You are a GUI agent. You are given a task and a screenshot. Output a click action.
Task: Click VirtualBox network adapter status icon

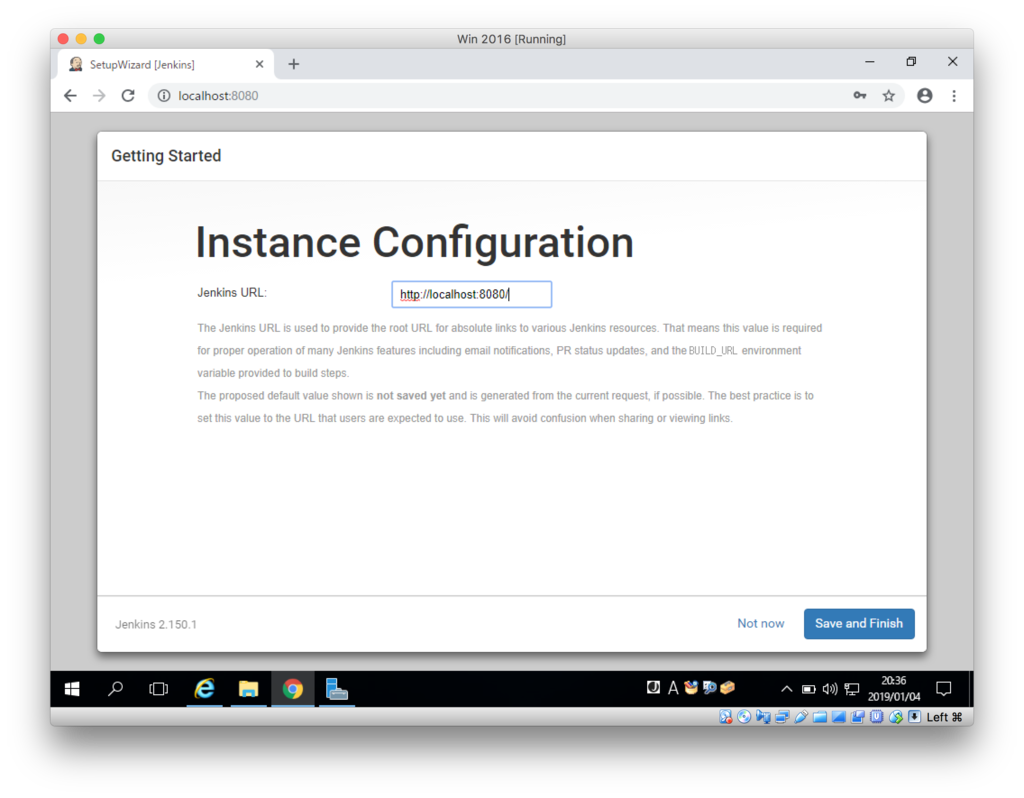pyautogui.click(x=782, y=716)
